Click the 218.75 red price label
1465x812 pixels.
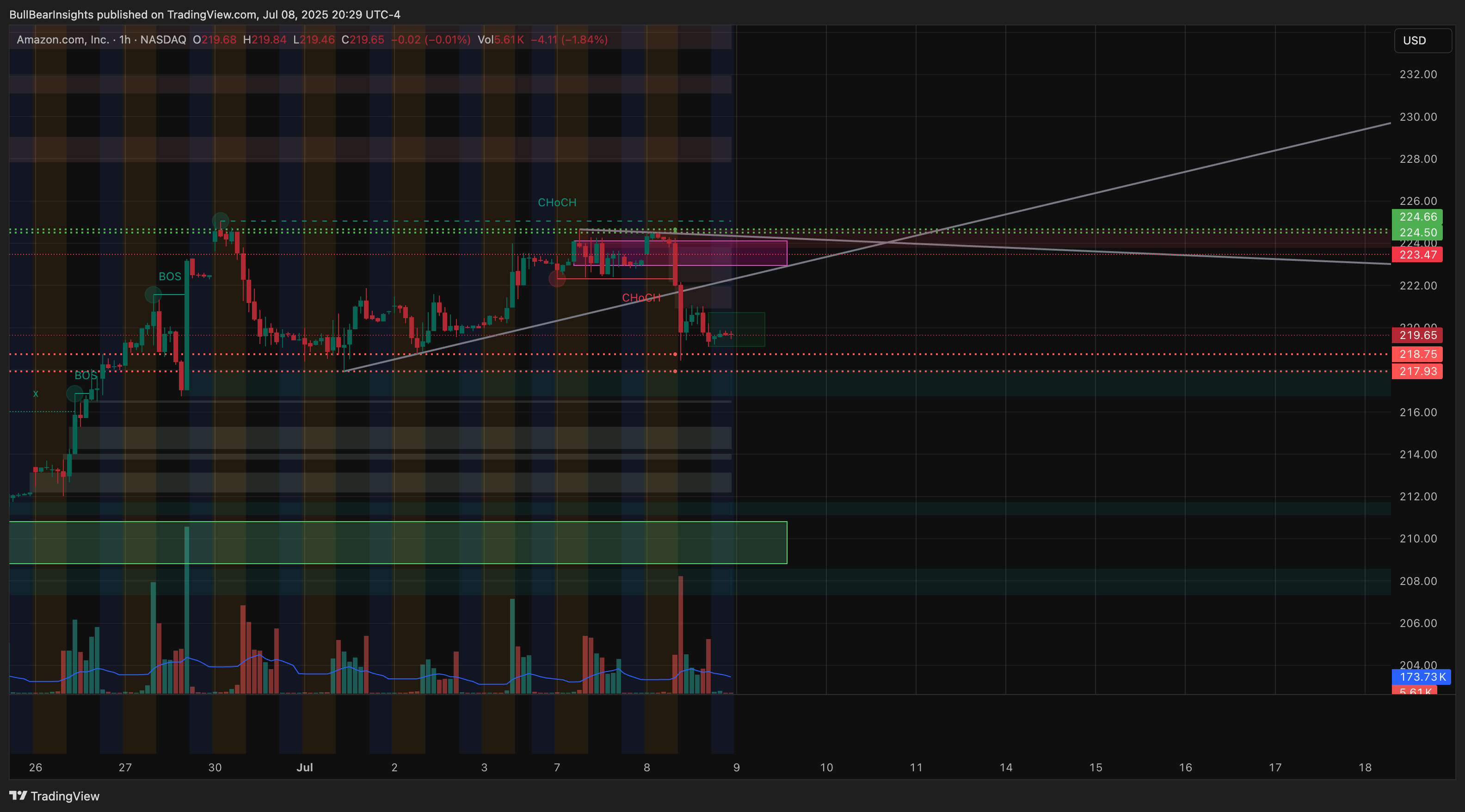pos(1416,354)
